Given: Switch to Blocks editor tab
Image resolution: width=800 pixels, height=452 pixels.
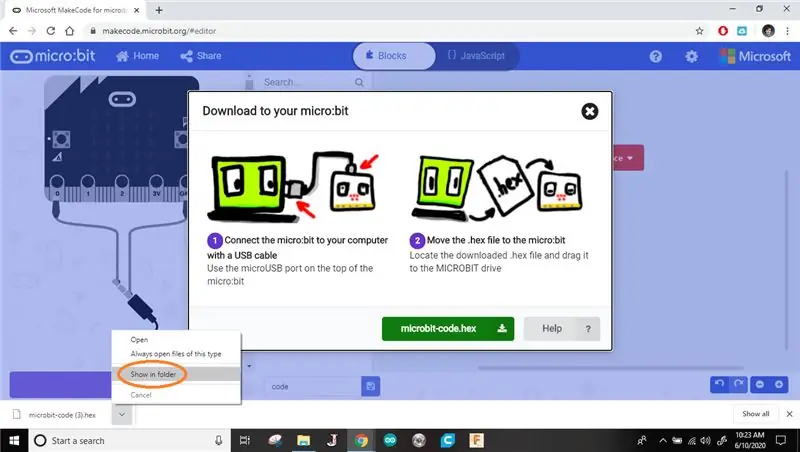Looking at the screenshot, I should tap(394, 56).
